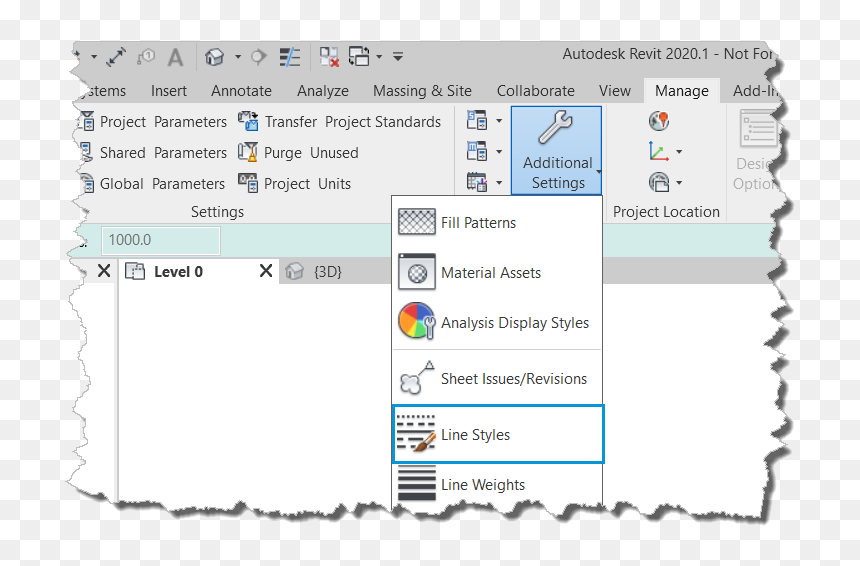860x566 pixels.
Task: Close the Level 0 view tab
Action: point(266,270)
